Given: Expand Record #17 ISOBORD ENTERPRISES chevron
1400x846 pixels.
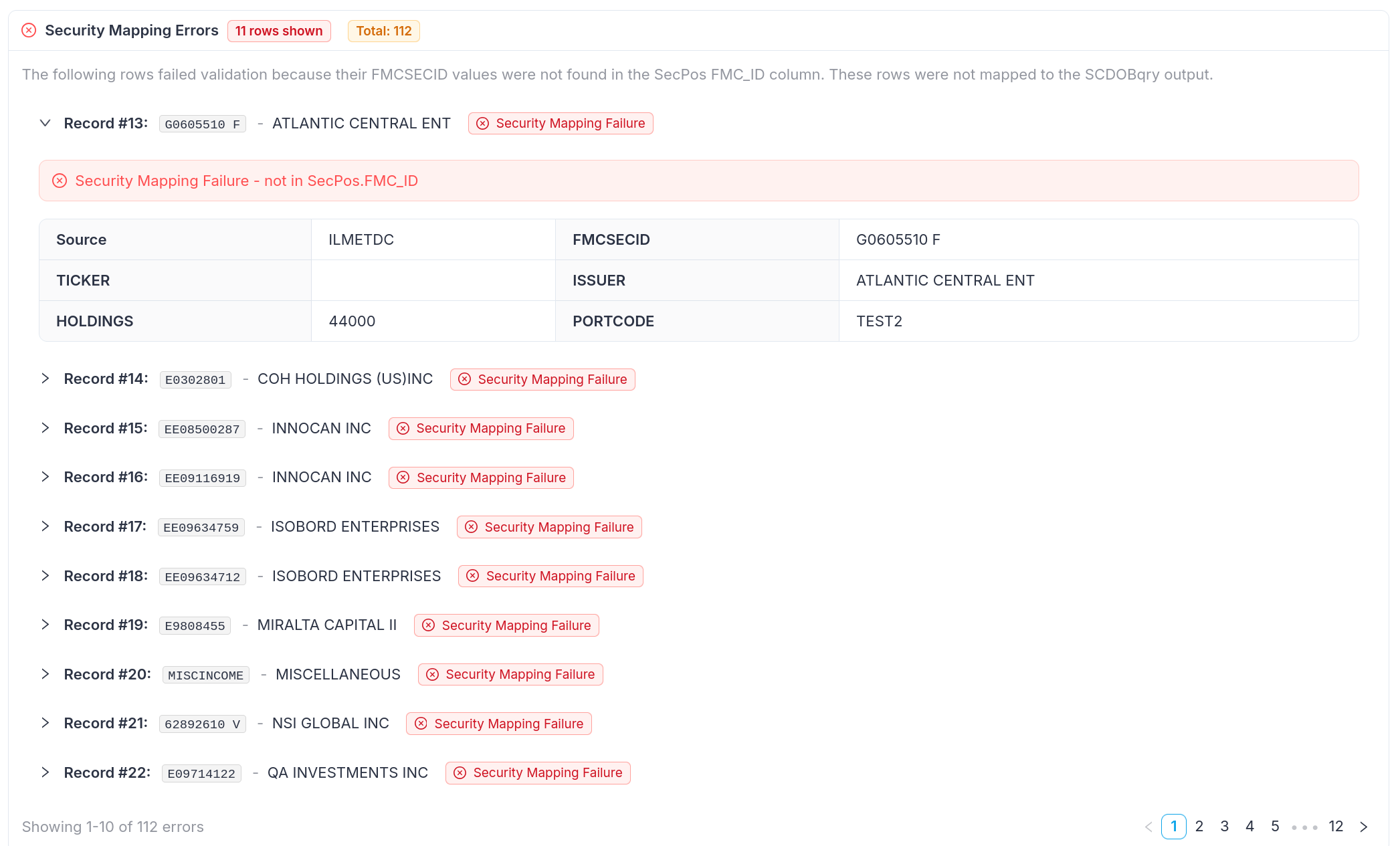Looking at the screenshot, I should click(x=45, y=526).
